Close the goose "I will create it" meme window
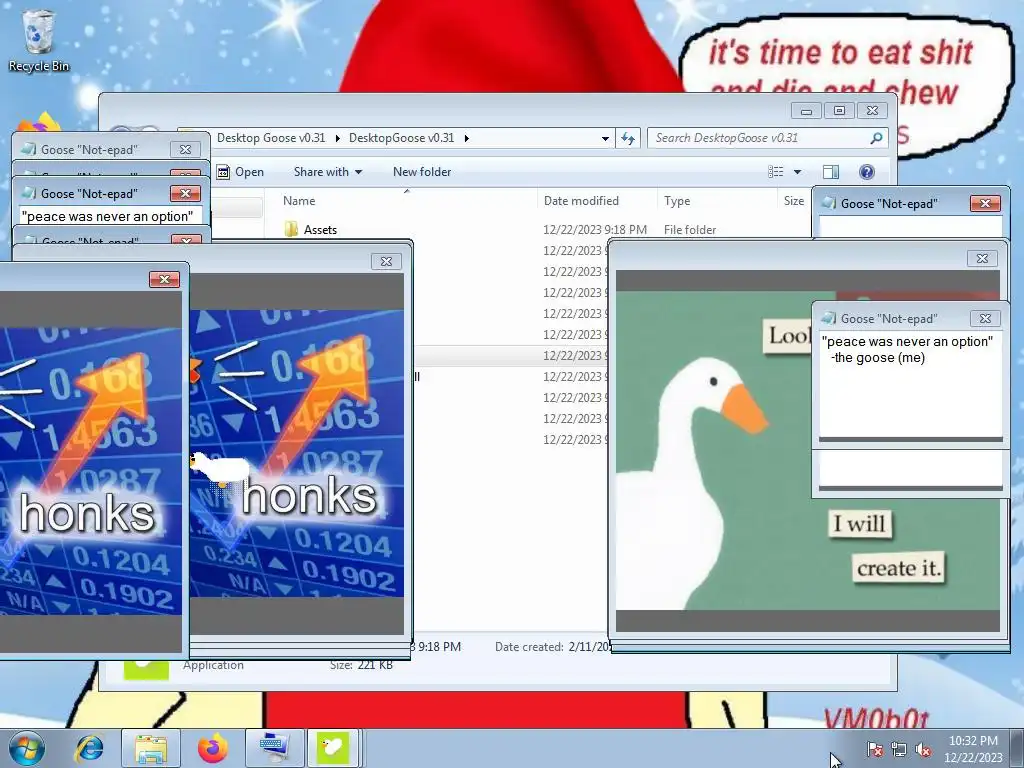 point(982,259)
